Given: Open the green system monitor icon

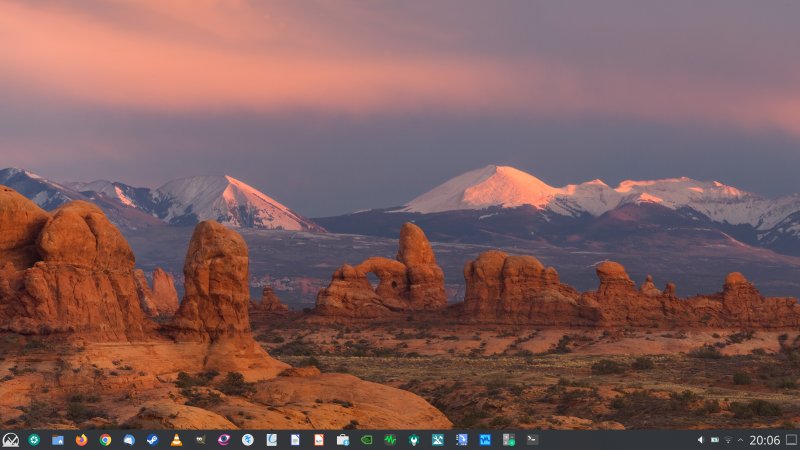Looking at the screenshot, I should [390, 440].
